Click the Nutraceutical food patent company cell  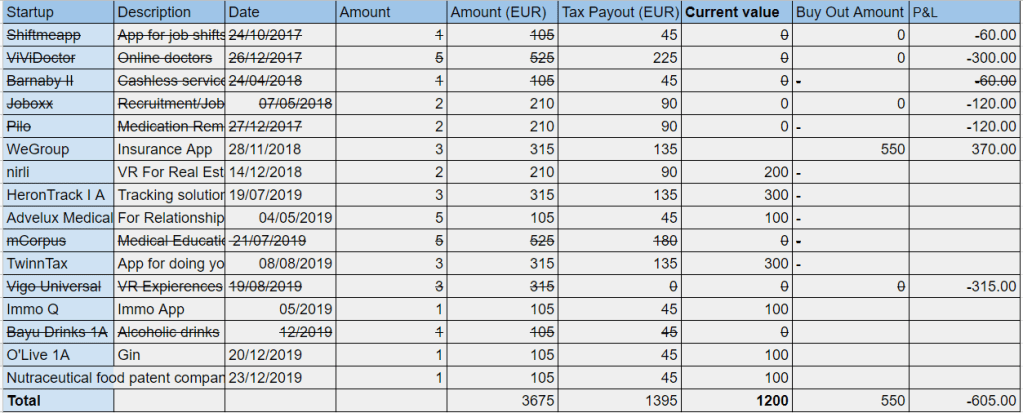[x=114, y=379]
